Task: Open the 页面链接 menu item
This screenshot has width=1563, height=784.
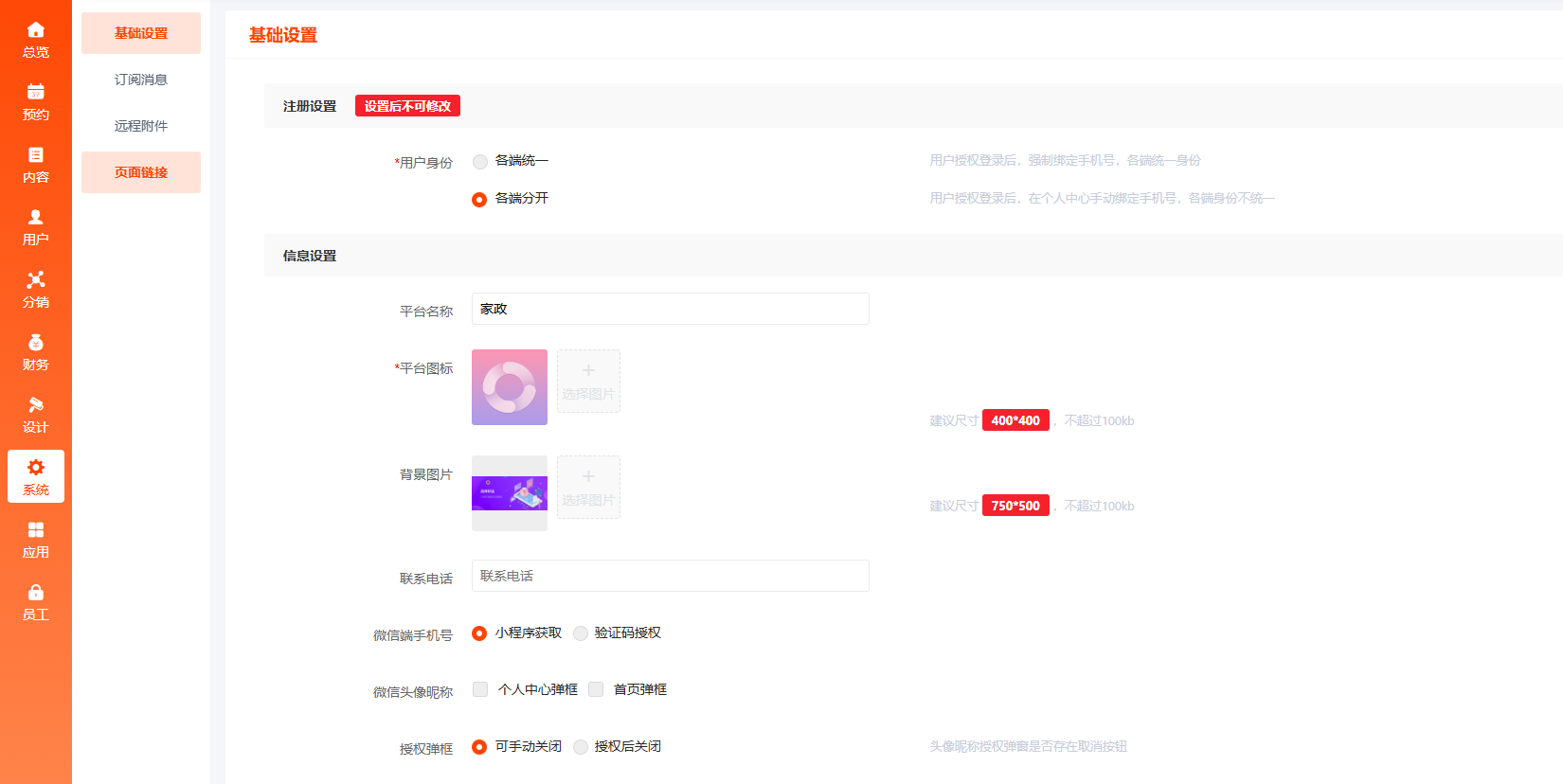Action: pos(141,172)
